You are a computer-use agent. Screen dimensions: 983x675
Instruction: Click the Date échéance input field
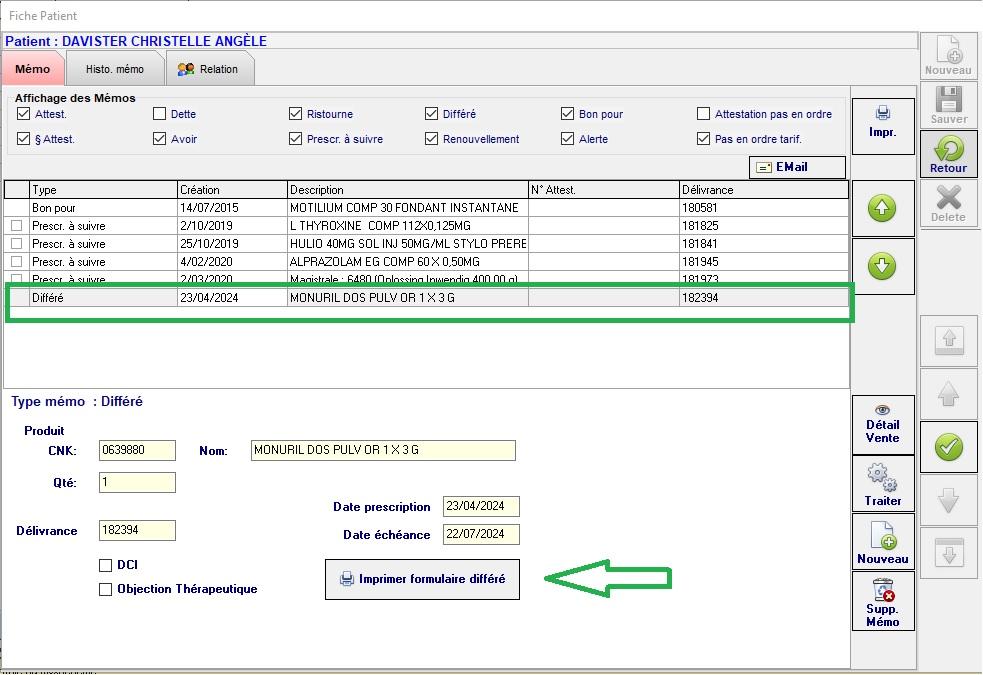pyautogui.click(x=481, y=534)
